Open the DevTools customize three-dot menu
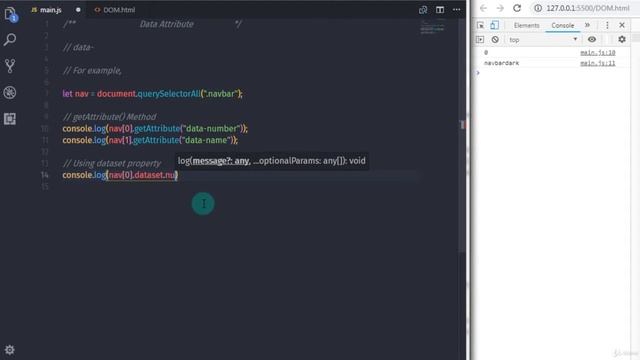The height and width of the screenshot is (360, 640). pyautogui.click(x=607, y=25)
